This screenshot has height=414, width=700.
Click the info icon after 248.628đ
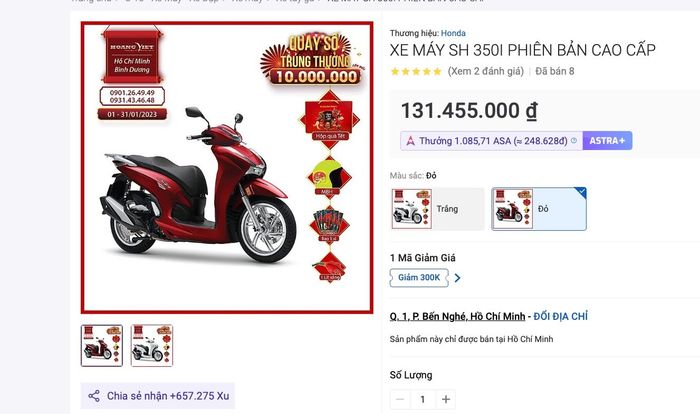click(574, 141)
